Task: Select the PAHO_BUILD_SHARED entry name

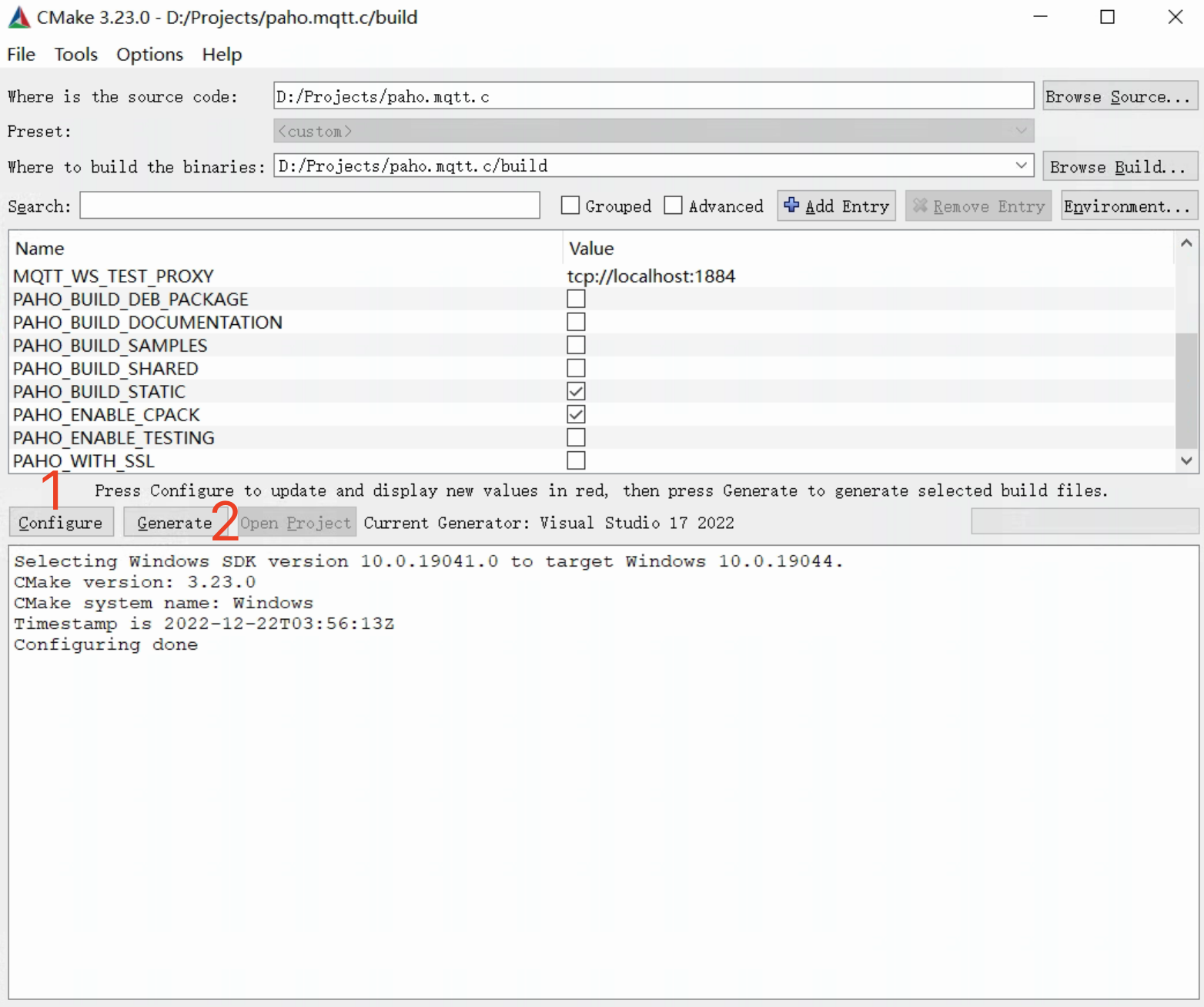Action: pyautogui.click(x=105, y=368)
